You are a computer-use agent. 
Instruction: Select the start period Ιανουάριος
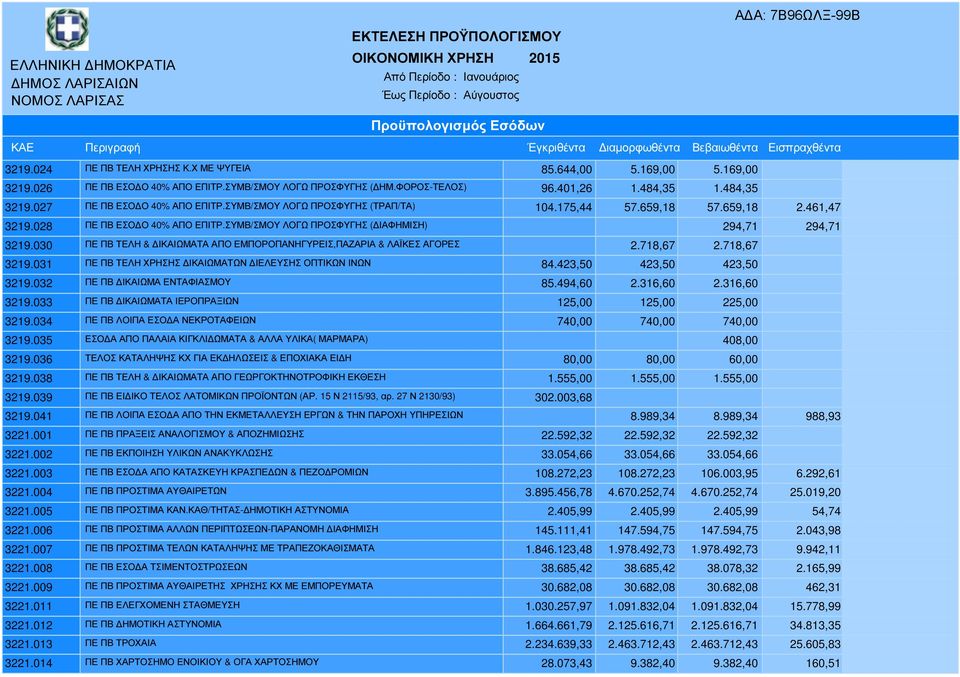[x=491, y=77]
